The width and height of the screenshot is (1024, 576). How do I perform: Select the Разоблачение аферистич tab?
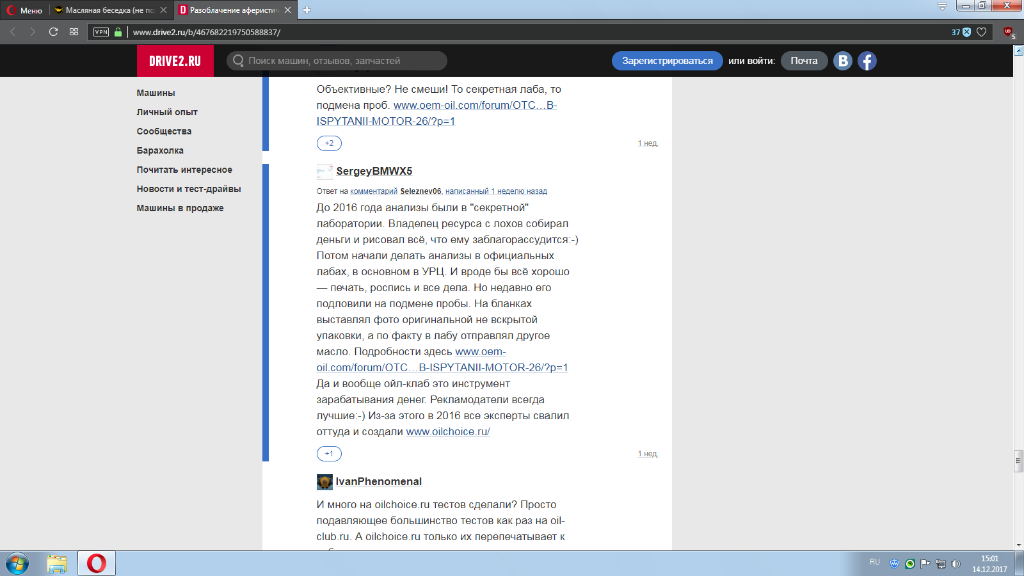(x=229, y=10)
